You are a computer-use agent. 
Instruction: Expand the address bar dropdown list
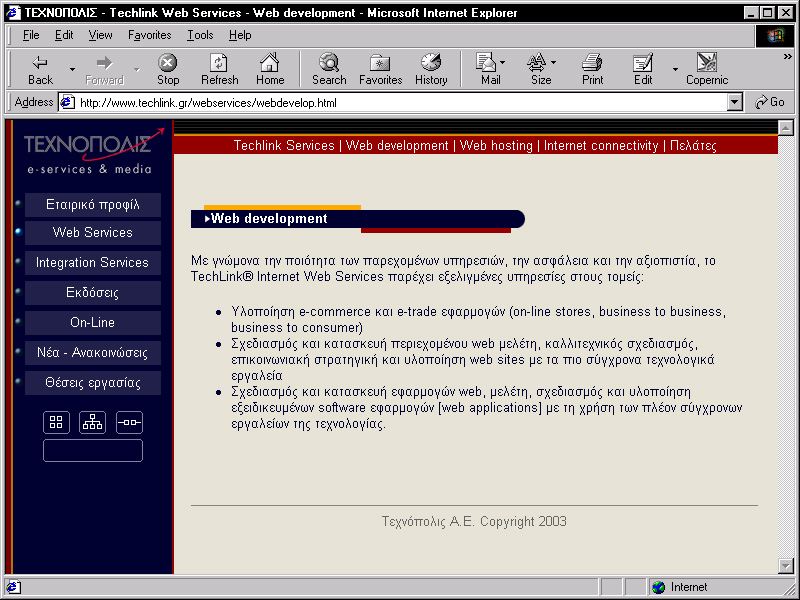tap(734, 103)
